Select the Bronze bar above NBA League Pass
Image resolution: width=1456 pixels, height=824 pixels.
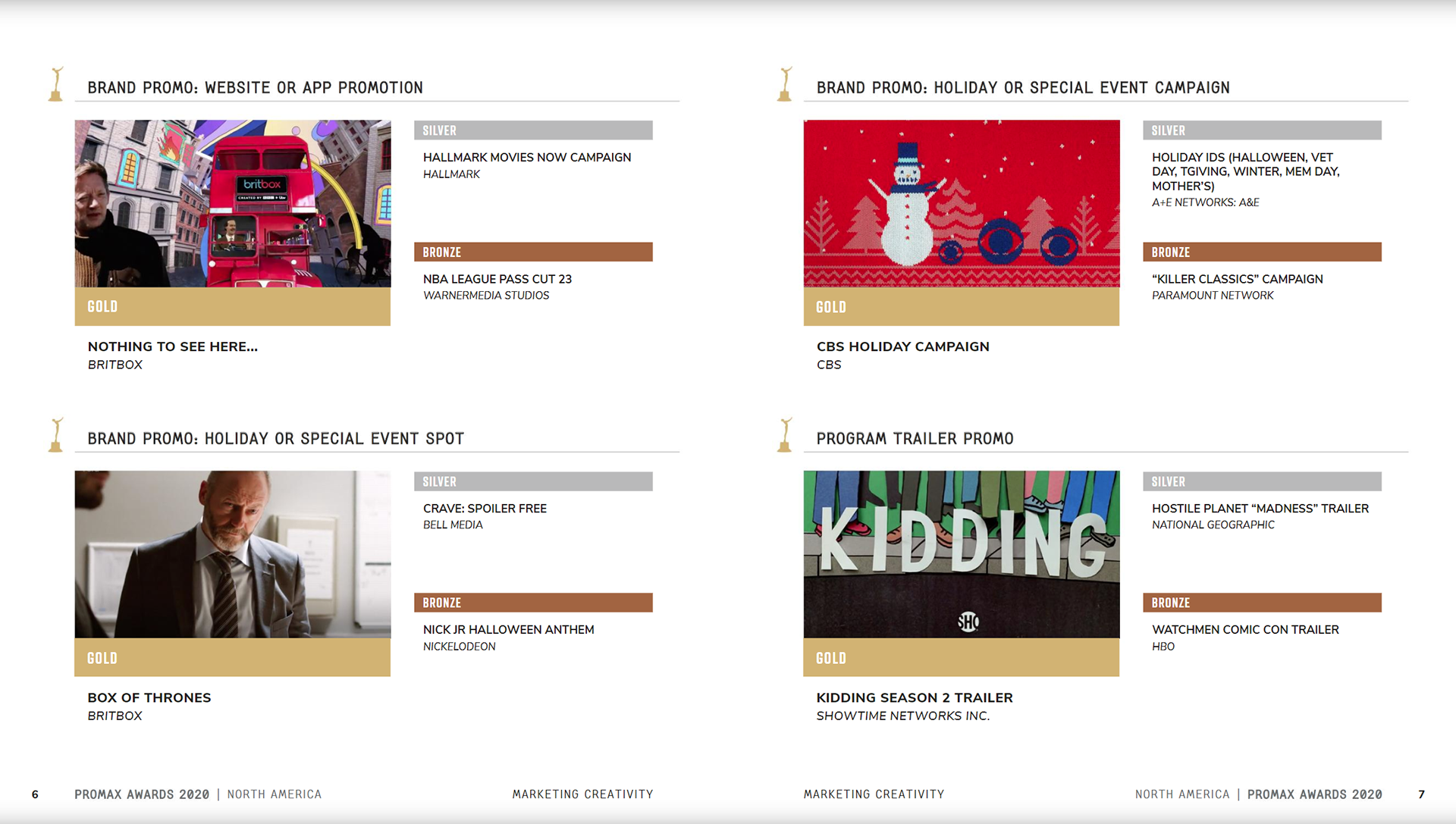[533, 252]
